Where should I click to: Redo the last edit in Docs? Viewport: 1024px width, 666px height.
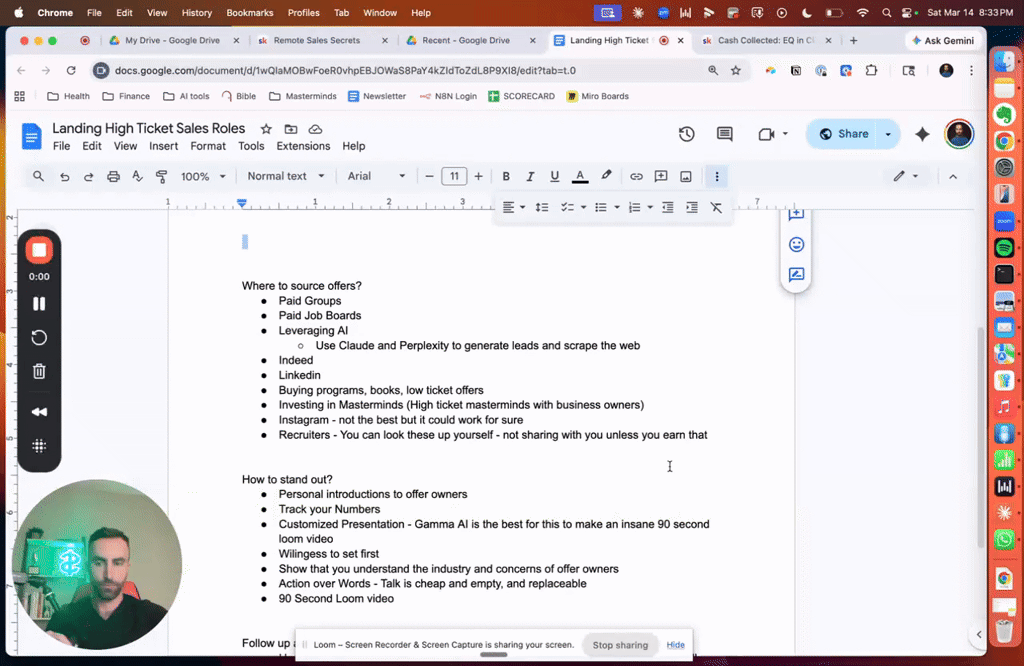click(x=88, y=176)
